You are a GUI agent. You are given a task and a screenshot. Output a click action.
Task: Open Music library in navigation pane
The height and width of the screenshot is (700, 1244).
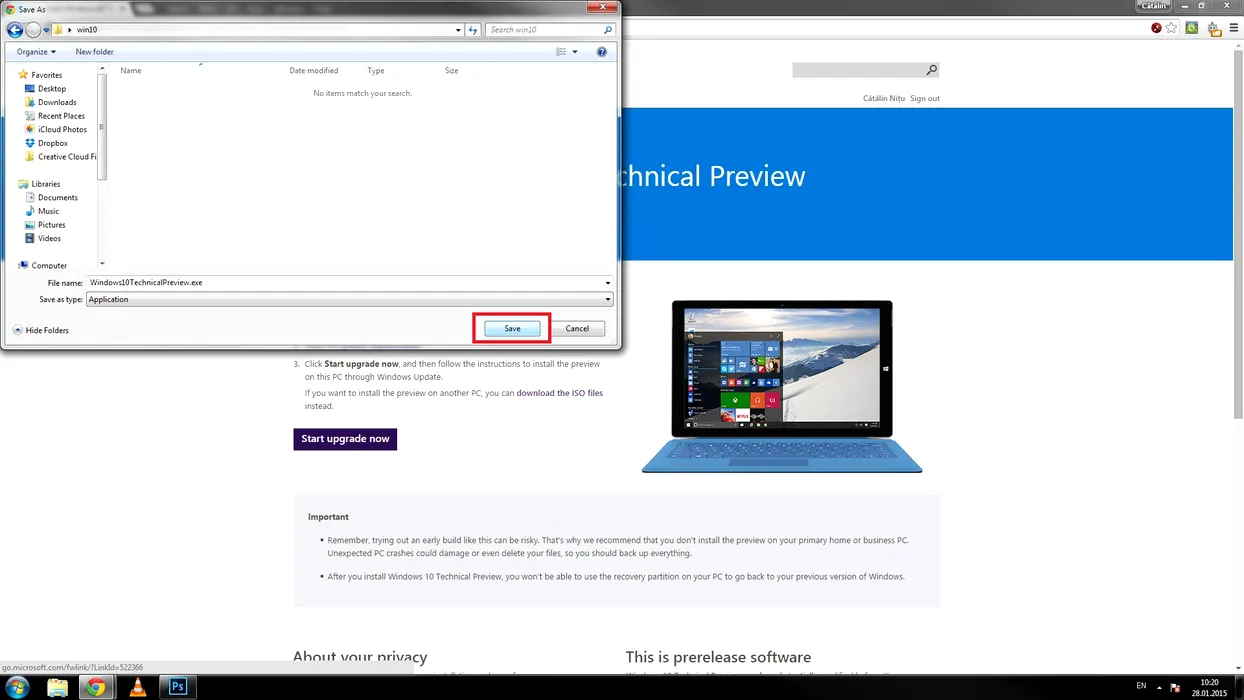48,211
